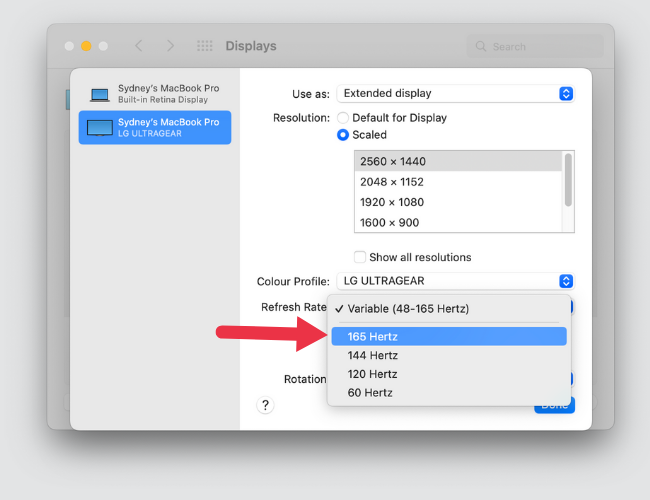The image size is (650, 500).
Task: Choose 144 Hertz refresh rate
Action: pos(449,355)
